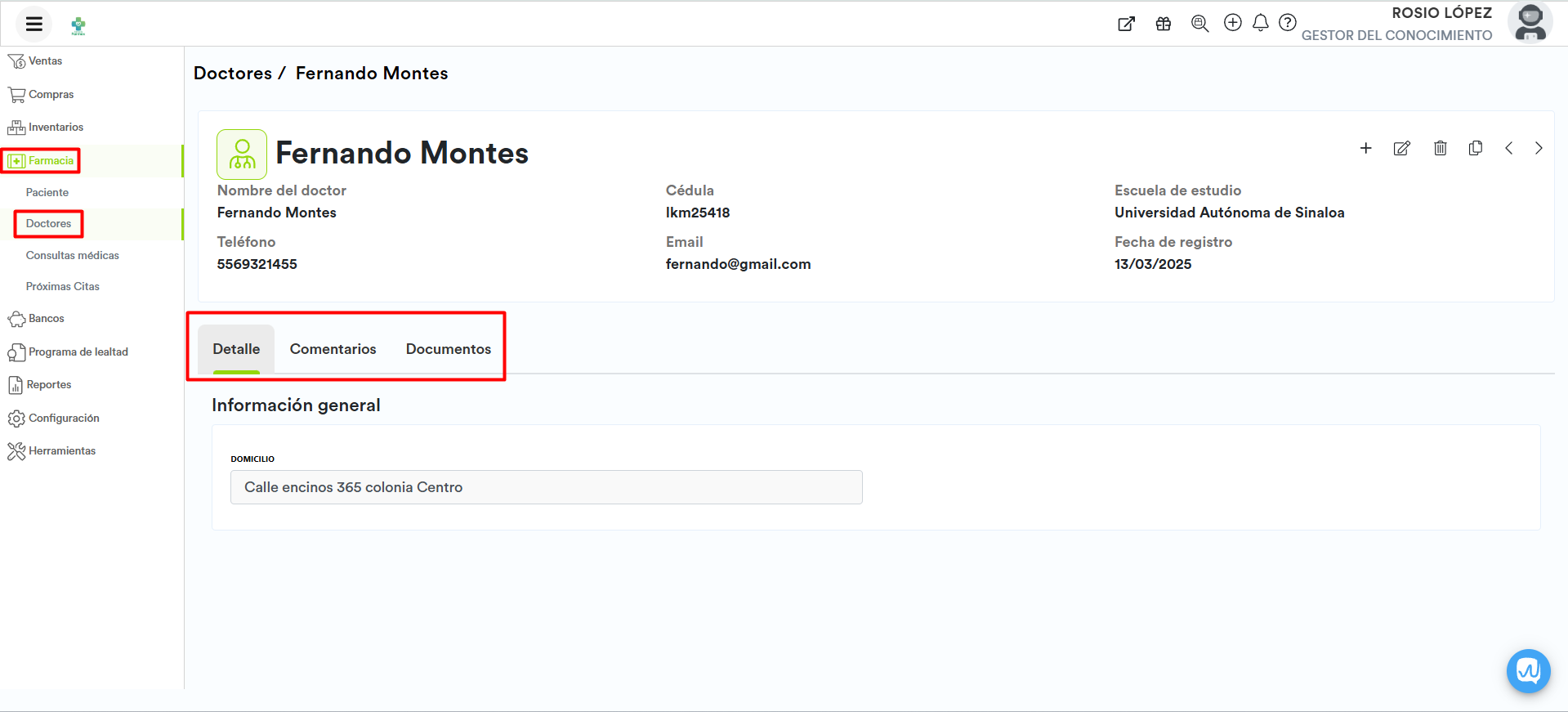Navigate to Doctores breadcrumb link
This screenshot has width=1568, height=712.
click(233, 74)
